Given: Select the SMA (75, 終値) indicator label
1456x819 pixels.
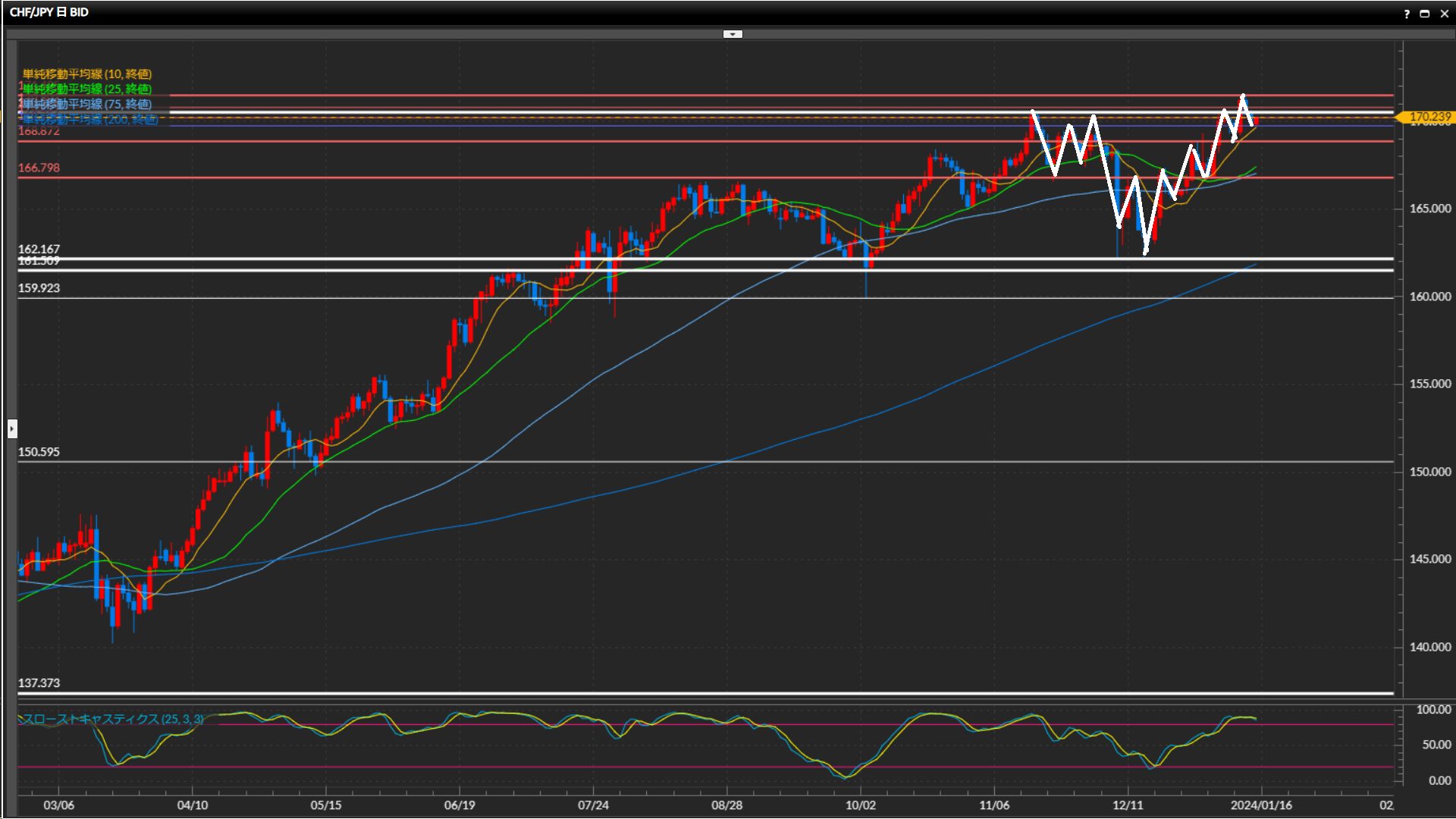Looking at the screenshot, I should point(87,104).
